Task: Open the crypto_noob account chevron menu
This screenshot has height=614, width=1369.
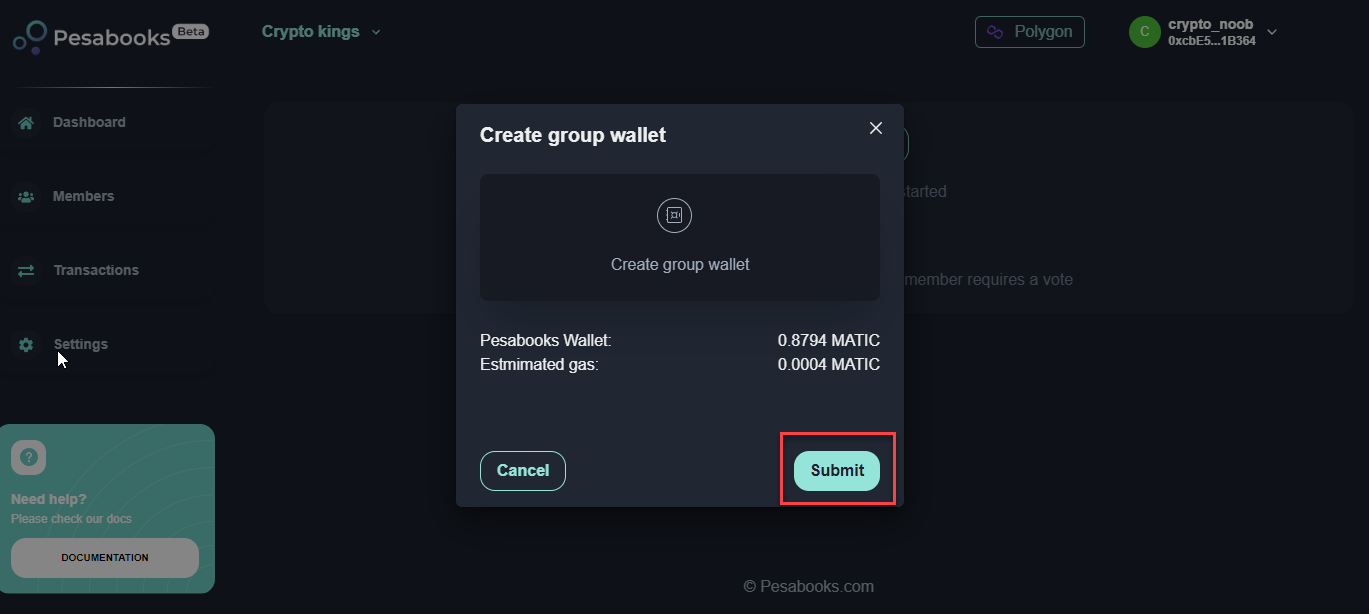Action: (1272, 32)
